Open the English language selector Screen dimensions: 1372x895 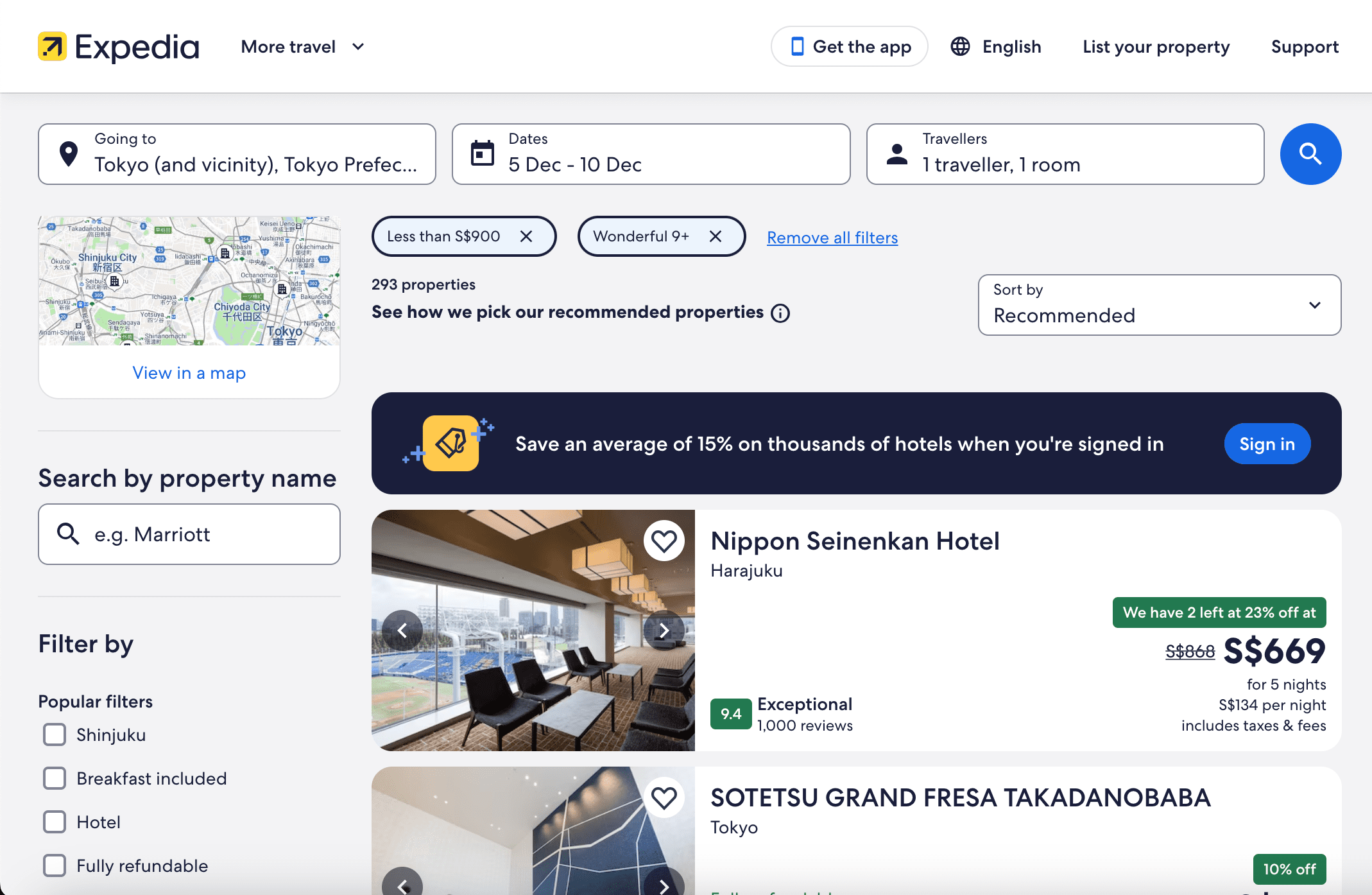(996, 46)
